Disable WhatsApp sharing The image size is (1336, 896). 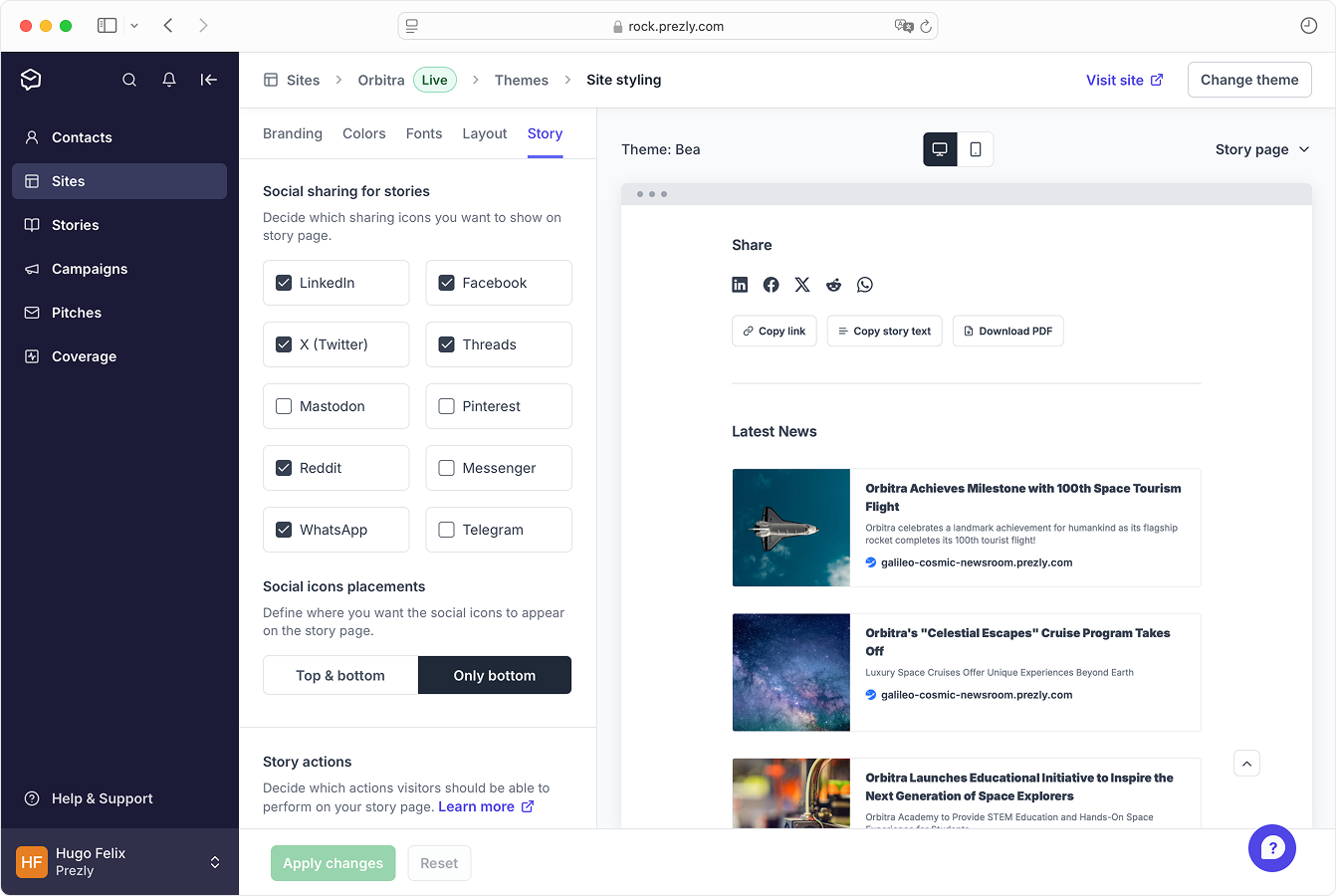click(x=284, y=530)
